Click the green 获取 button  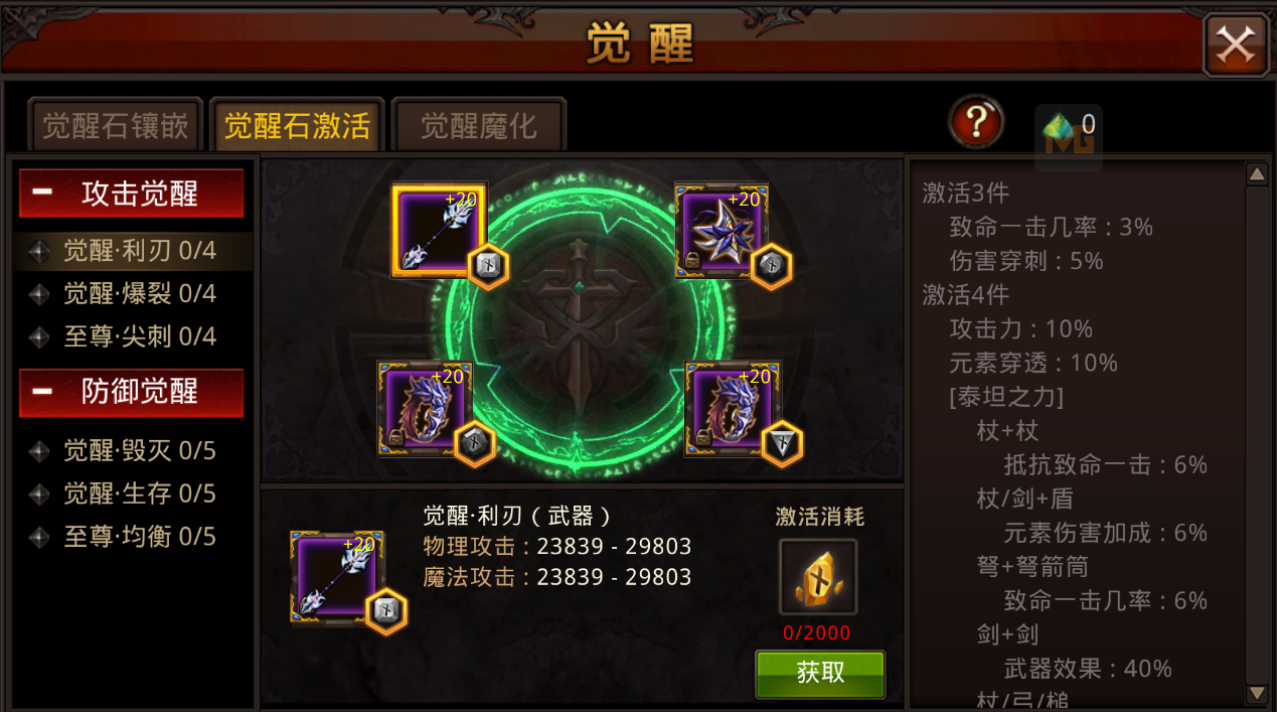click(820, 673)
